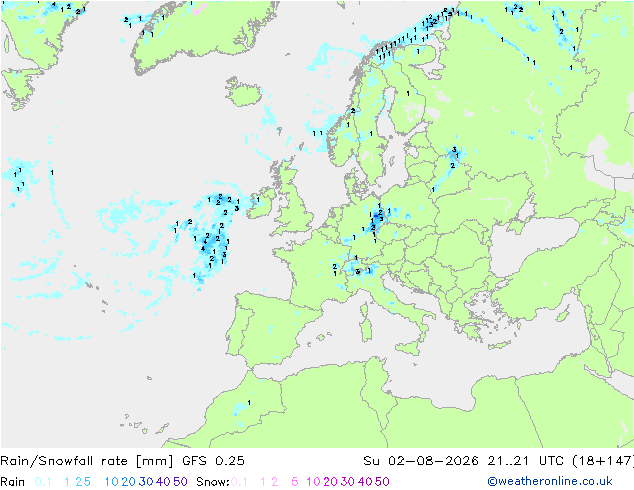Select the 10 value in Snow legend
The height and width of the screenshot is (490, 634).
coord(313,482)
